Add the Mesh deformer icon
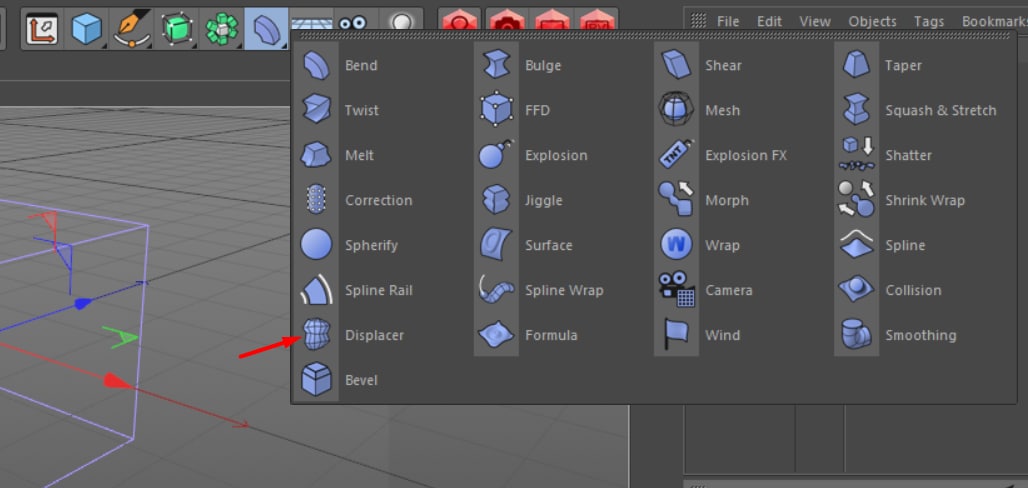The image size is (1028, 488). pos(677,110)
